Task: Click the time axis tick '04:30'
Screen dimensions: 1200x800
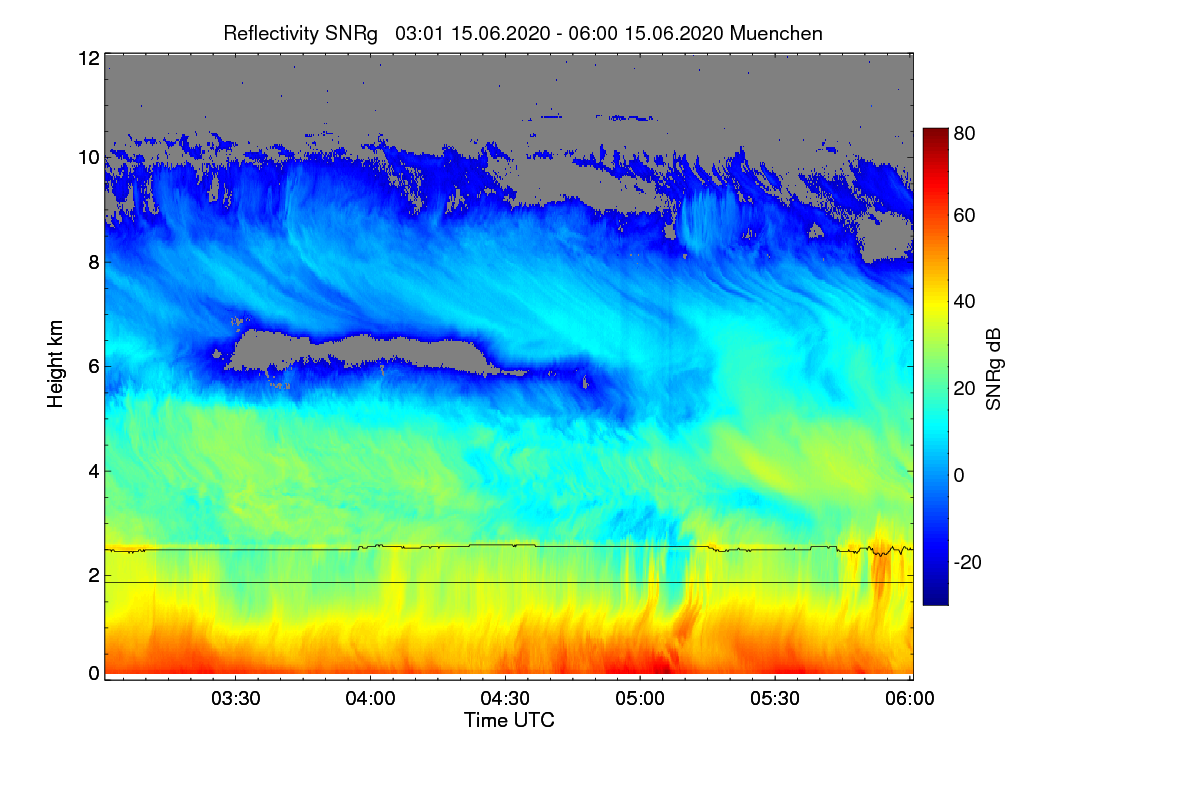Action: pos(506,700)
